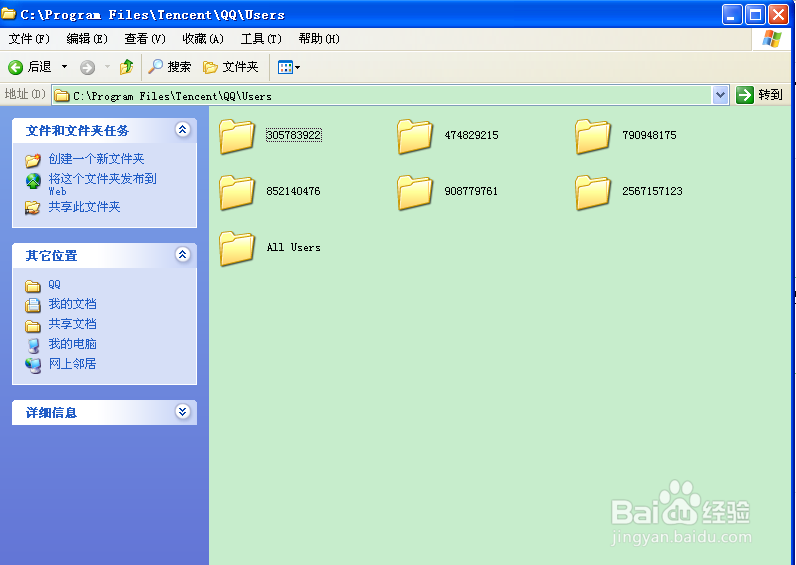Open the 查看(V) menu
The image size is (796, 565).
pyautogui.click(x=145, y=39)
